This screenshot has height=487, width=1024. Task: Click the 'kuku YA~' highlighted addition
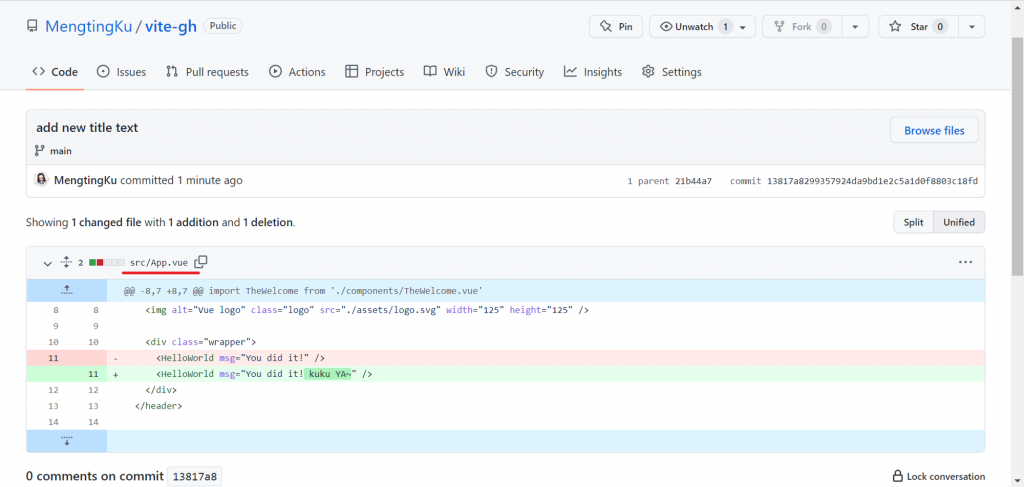point(327,374)
